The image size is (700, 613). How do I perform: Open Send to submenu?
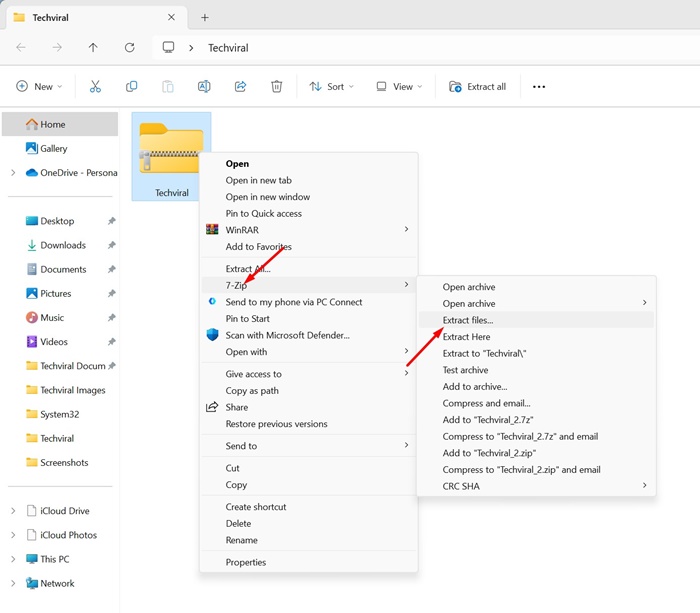[308, 446]
